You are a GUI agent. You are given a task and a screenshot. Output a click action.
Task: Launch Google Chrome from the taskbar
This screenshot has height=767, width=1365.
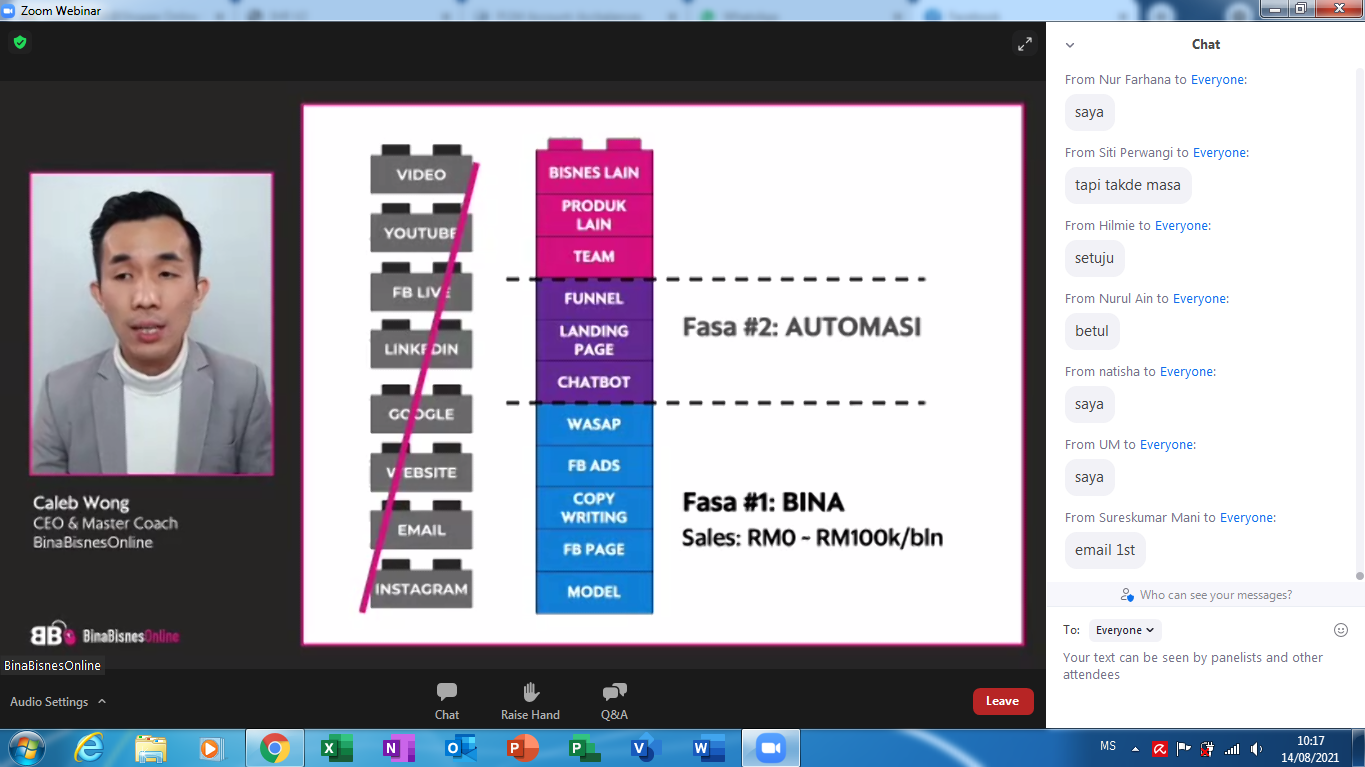274,748
